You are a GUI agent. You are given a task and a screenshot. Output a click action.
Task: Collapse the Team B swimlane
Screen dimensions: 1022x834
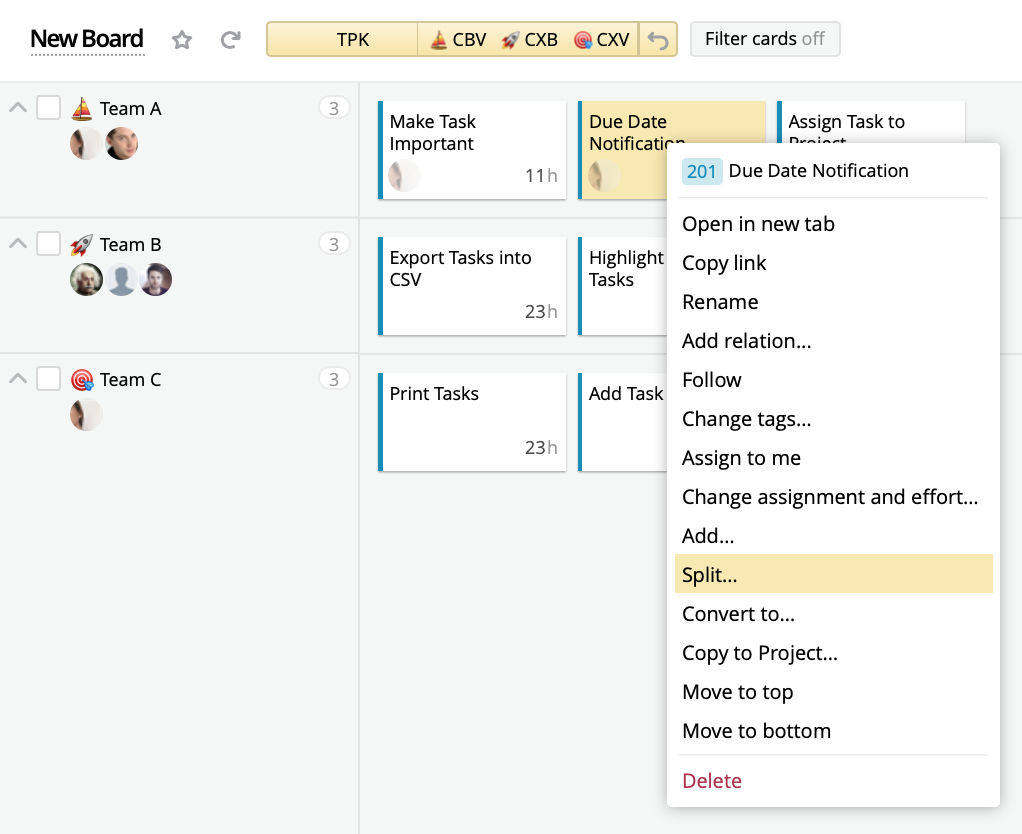pyautogui.click(x=16, y=243)
